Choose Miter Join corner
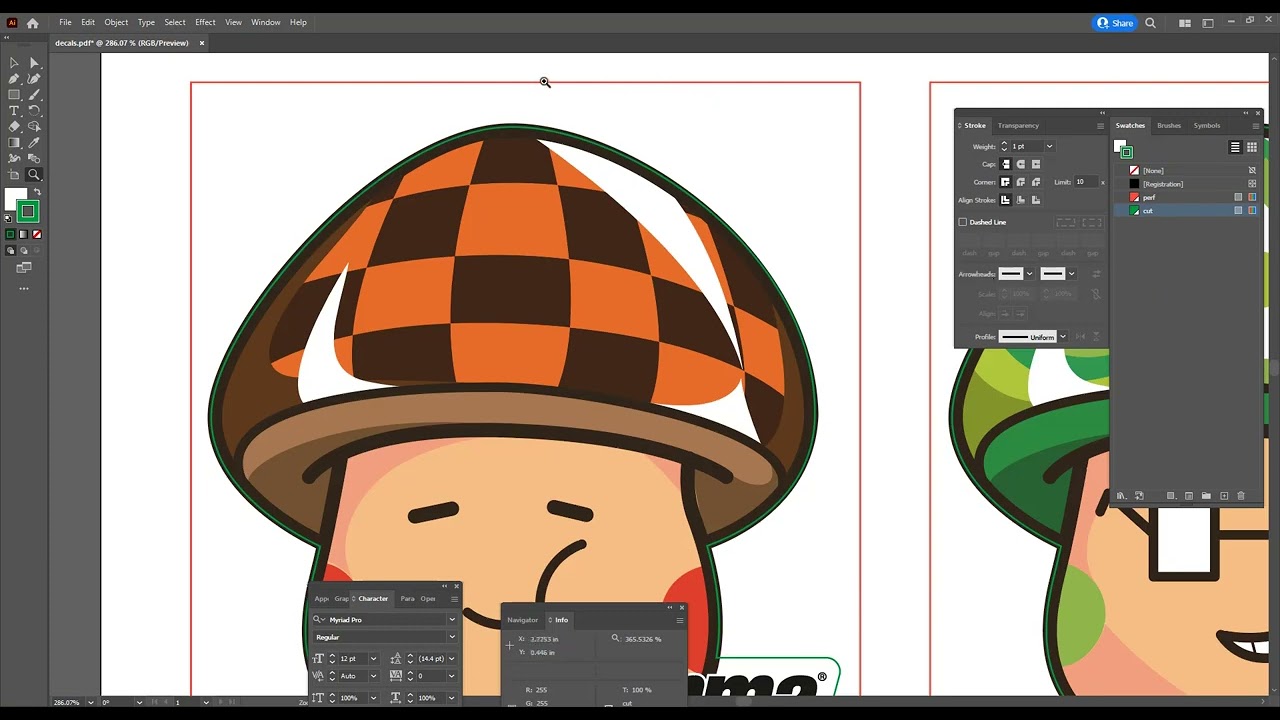 [x=1006, y=182]
